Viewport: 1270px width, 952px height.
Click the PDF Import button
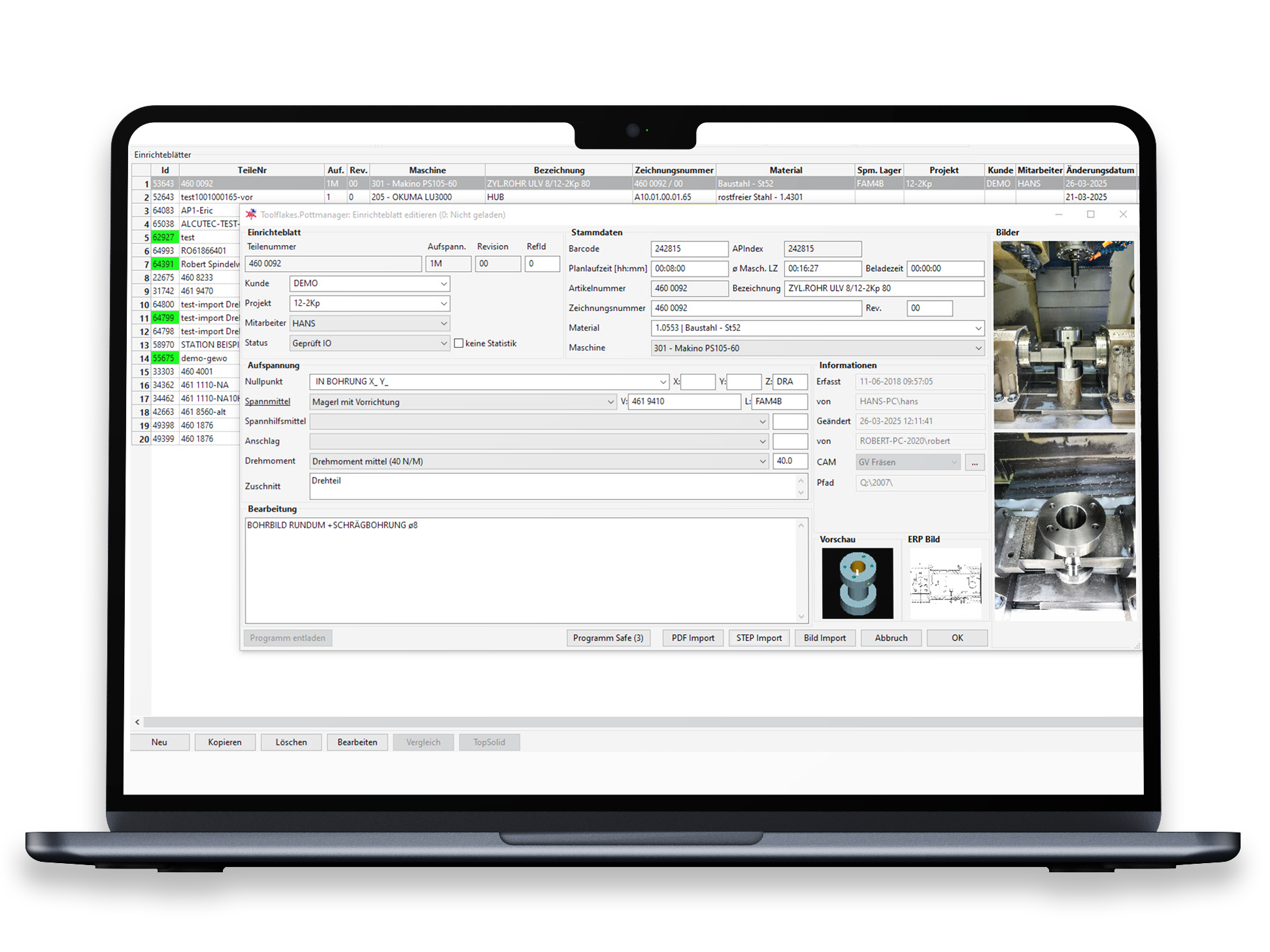pos(693,638)
